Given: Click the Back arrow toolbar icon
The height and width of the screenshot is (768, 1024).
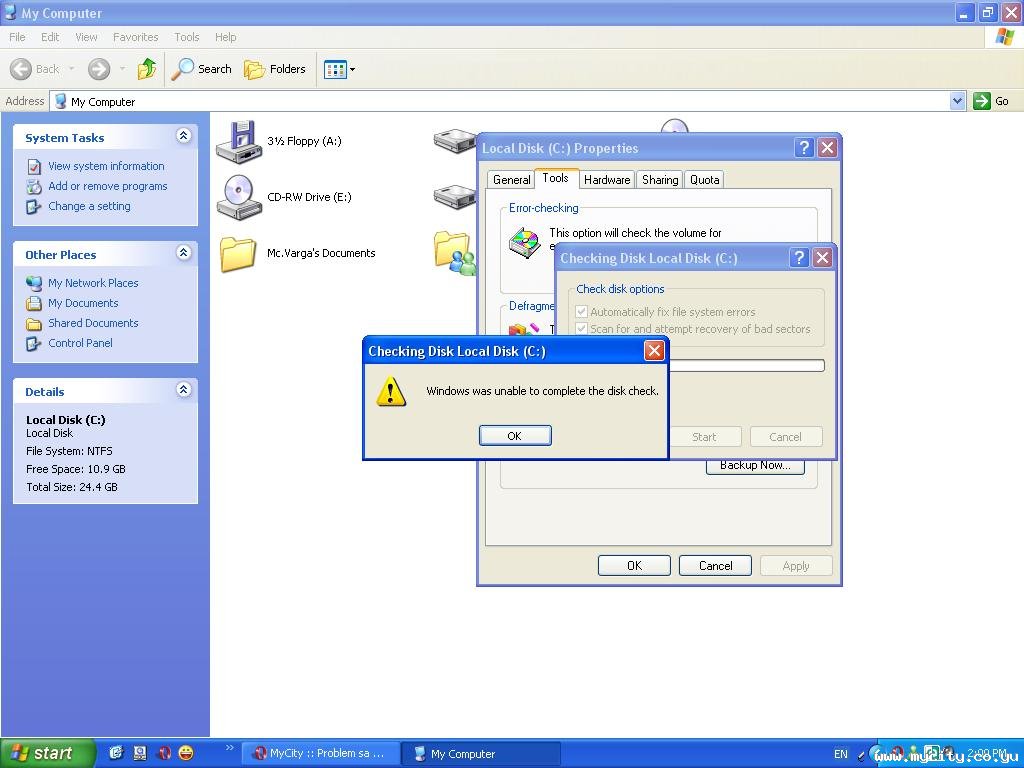Looking at the screenshot, I should pyautogui.click(x=21, y=69).
